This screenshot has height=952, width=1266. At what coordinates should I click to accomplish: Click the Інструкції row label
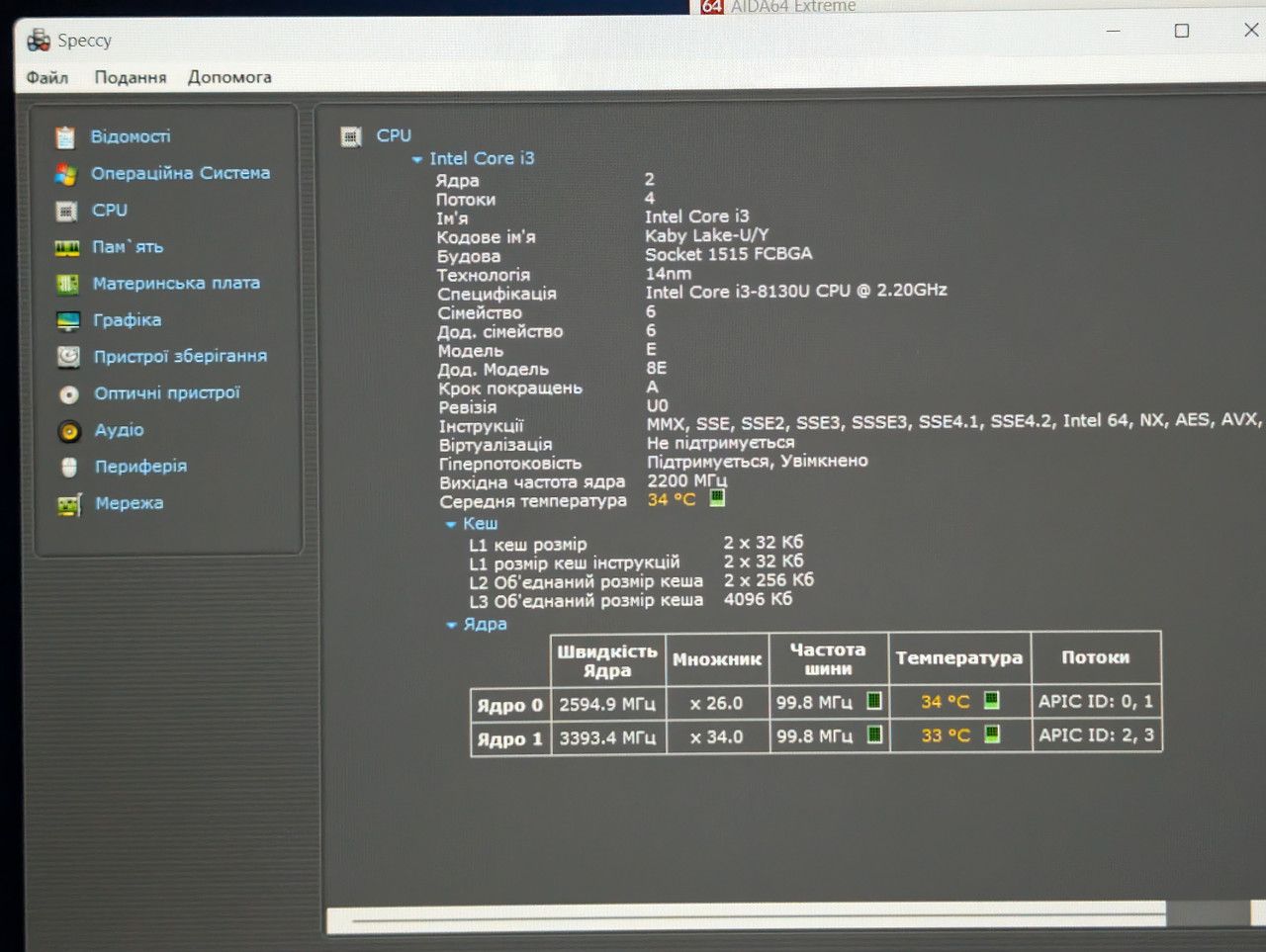[x=481, y=426]
